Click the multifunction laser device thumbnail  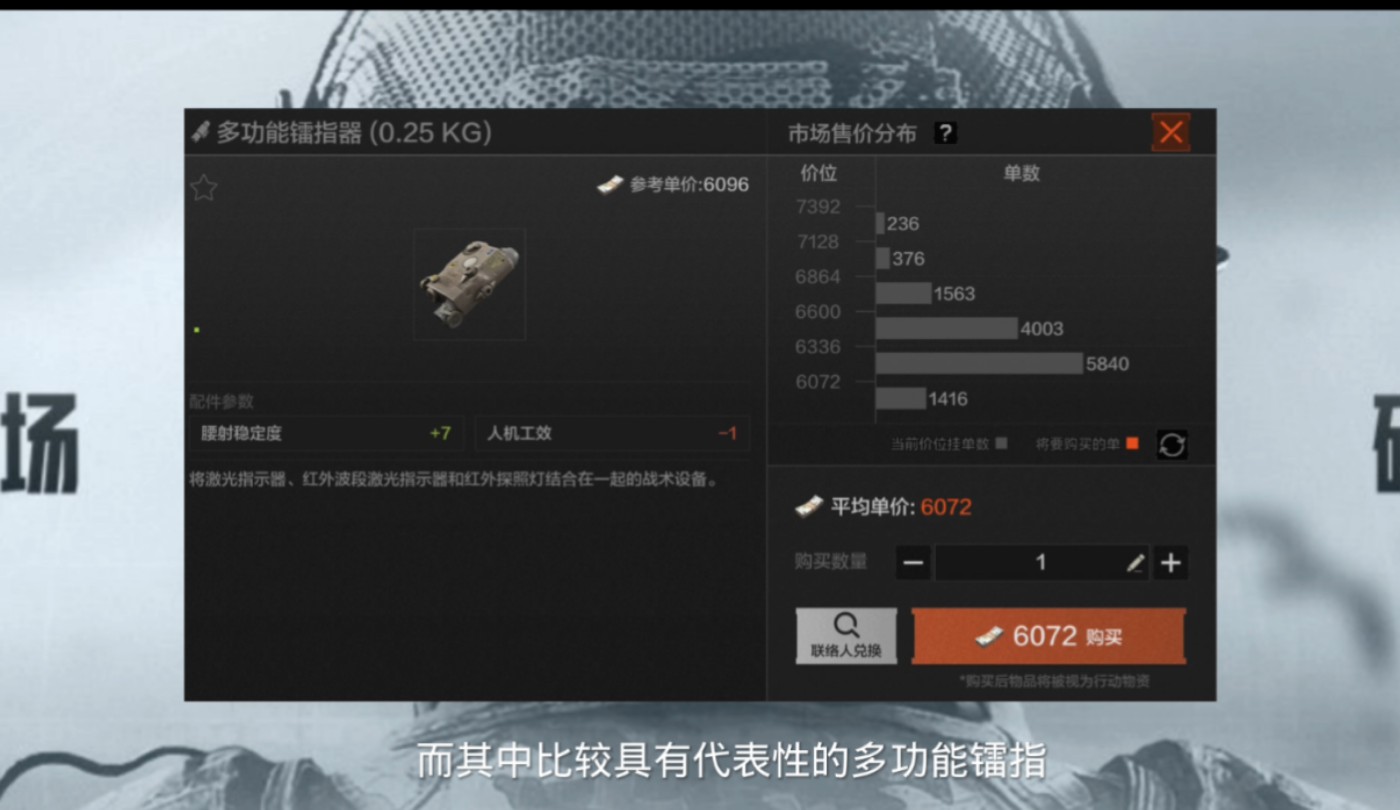click(x=469, y=284)
